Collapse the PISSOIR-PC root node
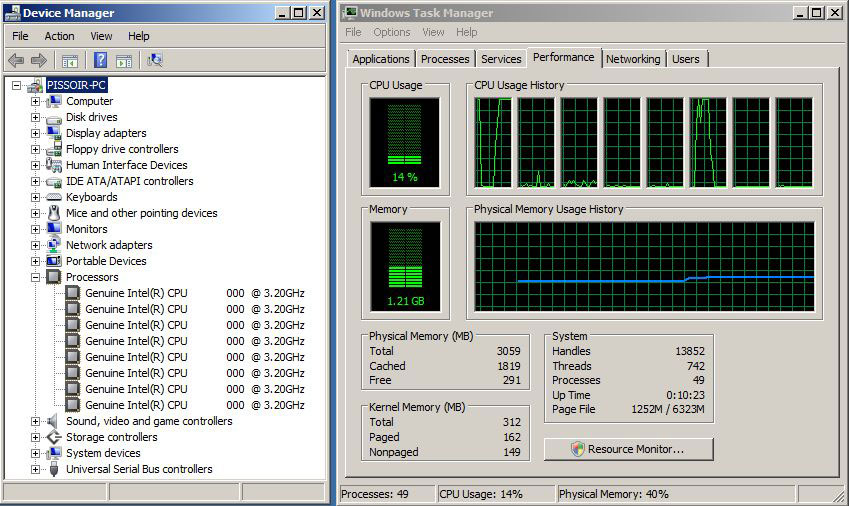849x506 pixels. (16, 86)
